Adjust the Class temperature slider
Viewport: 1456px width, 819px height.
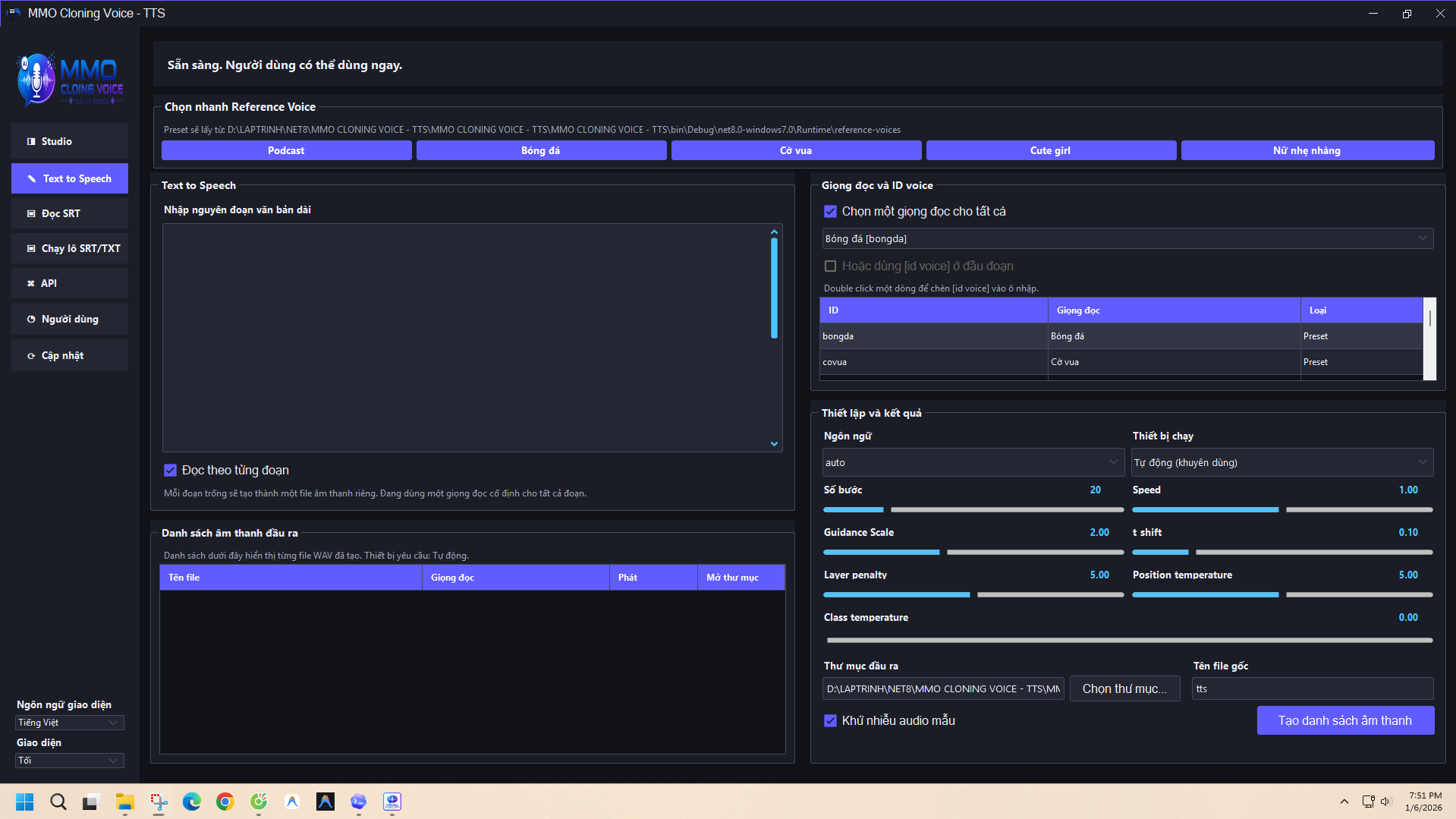click(x=1128, y=640)
